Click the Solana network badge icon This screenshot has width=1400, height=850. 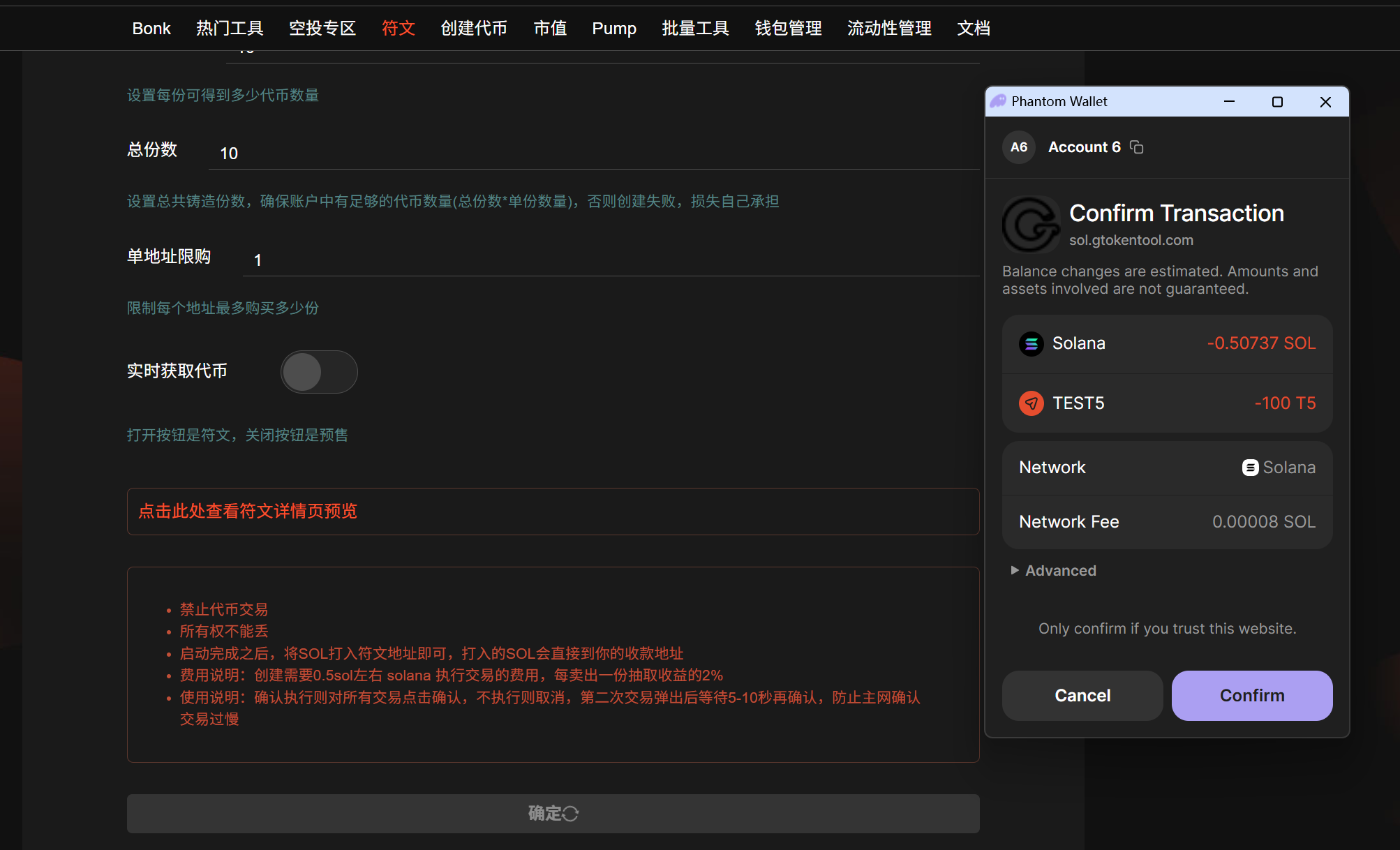pyautogui.click(x=1250, y=468)
